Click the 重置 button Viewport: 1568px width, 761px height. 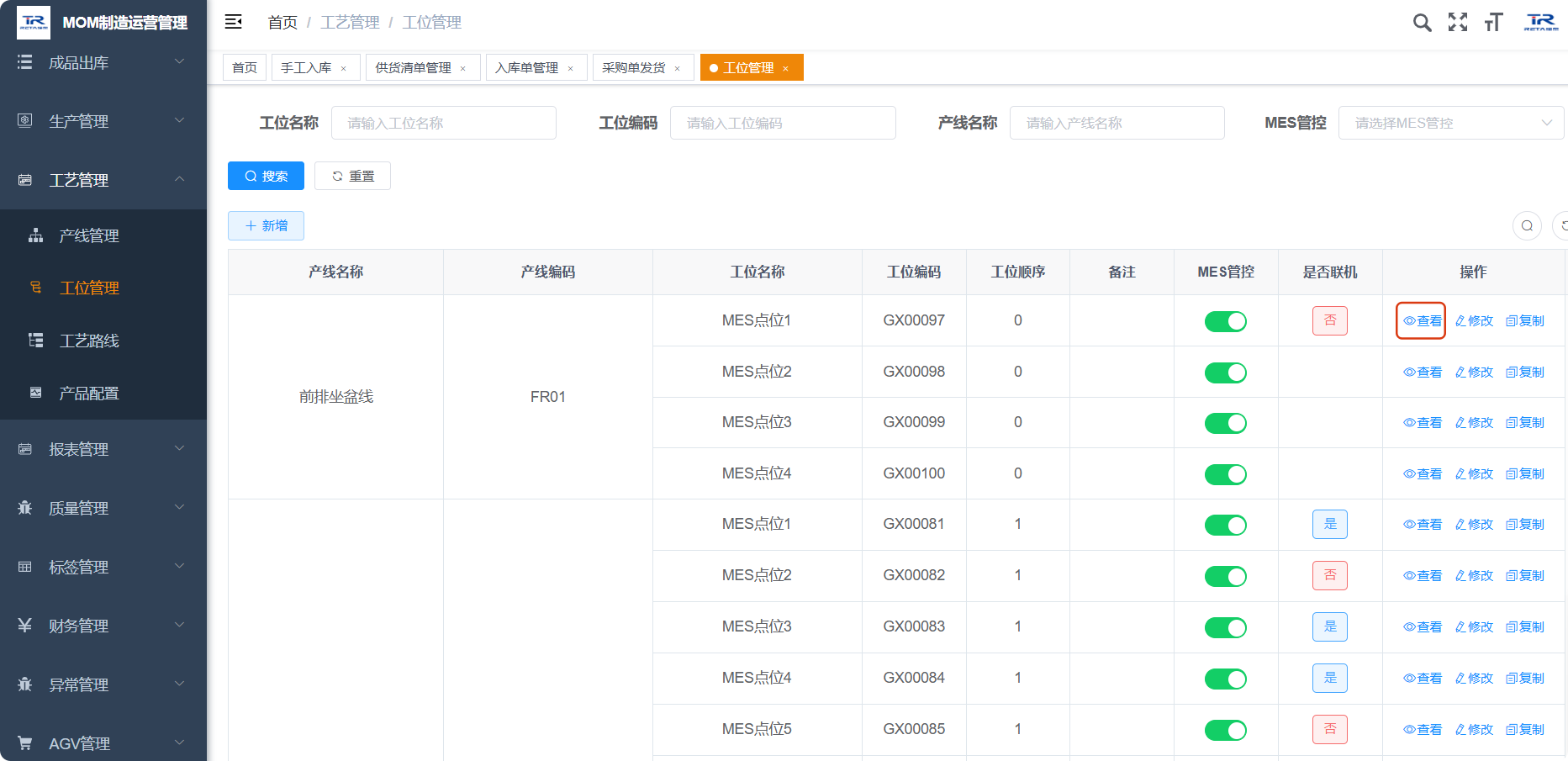[352, 176]
